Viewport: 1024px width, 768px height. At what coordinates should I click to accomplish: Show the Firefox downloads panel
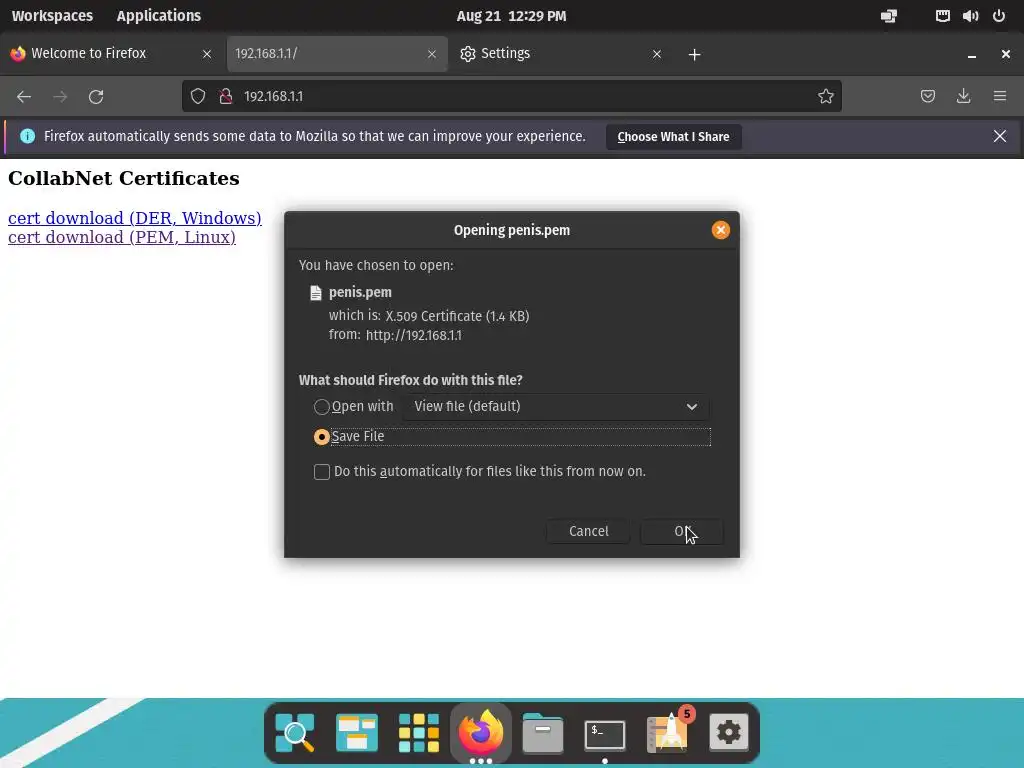click(963, 97)
